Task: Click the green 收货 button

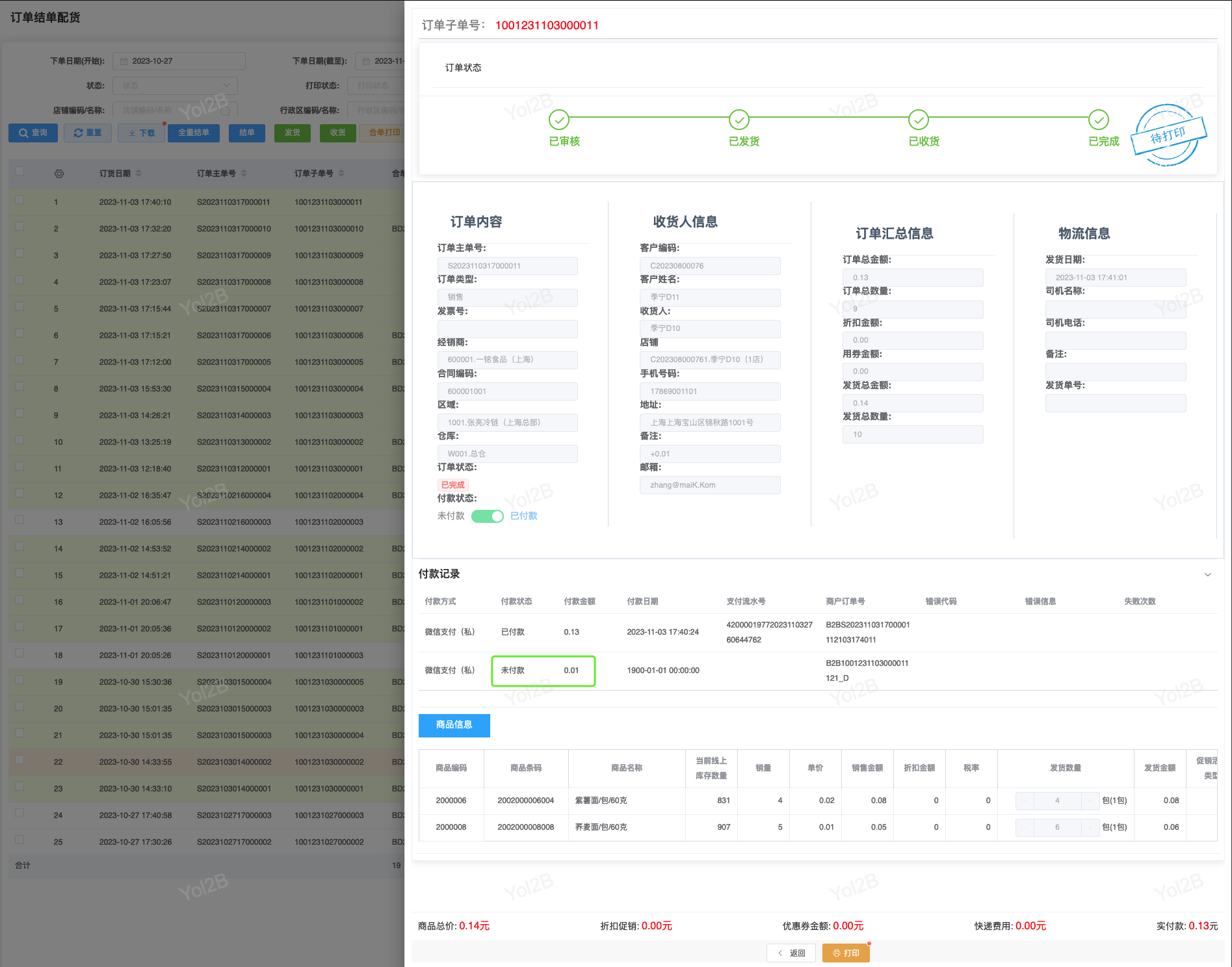Action: pos(338,133)
